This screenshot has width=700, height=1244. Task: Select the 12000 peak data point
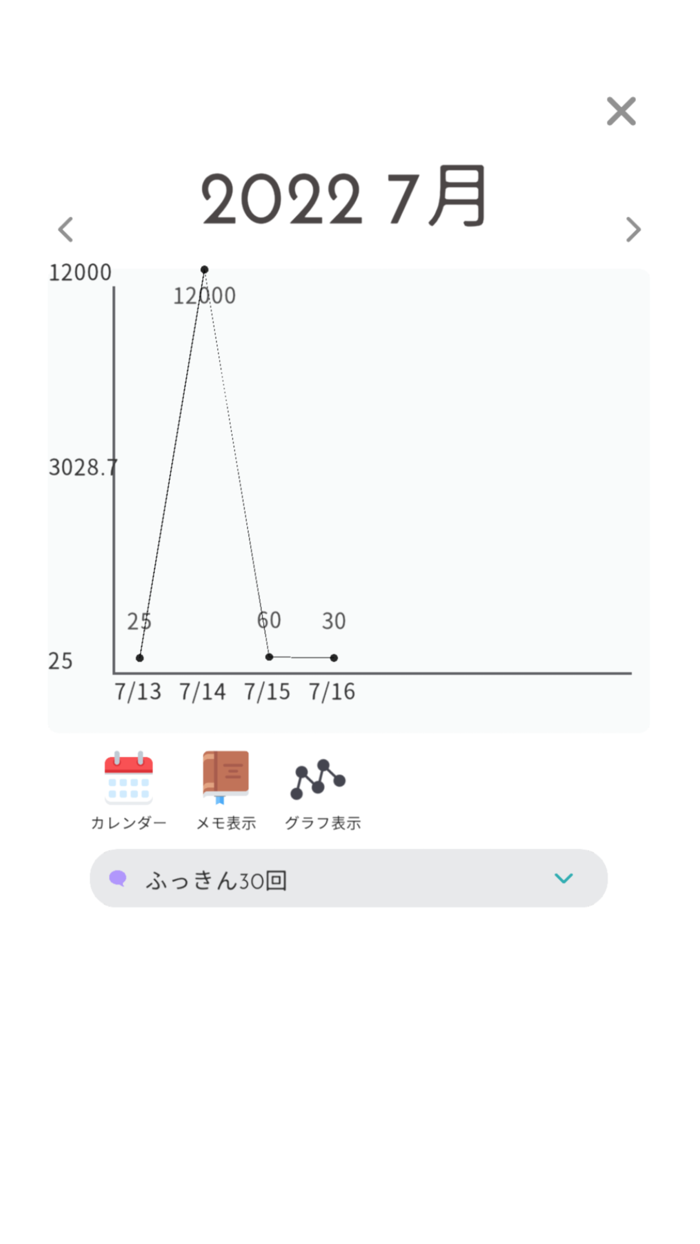coord(204,270)
